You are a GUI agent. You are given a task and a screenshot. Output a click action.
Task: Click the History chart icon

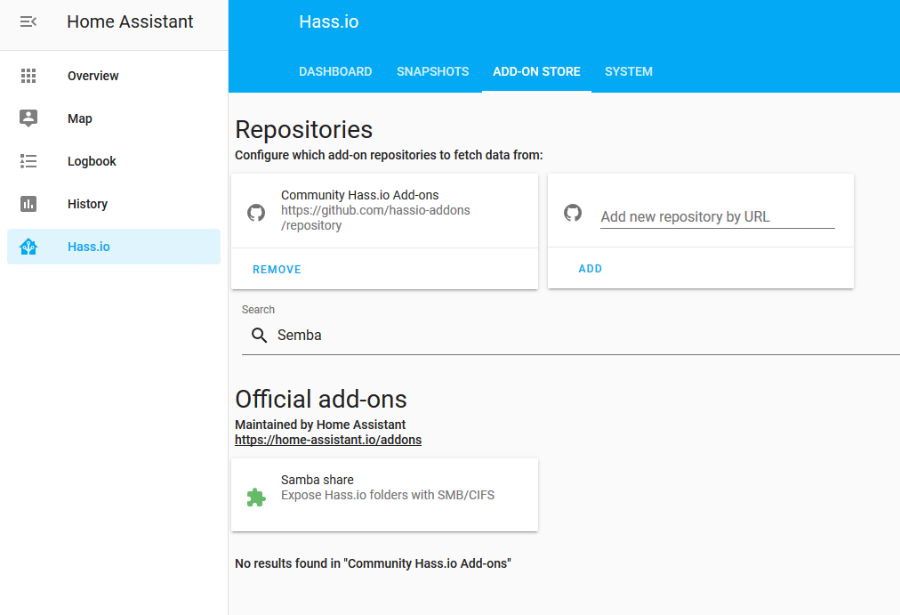[28, 204]
